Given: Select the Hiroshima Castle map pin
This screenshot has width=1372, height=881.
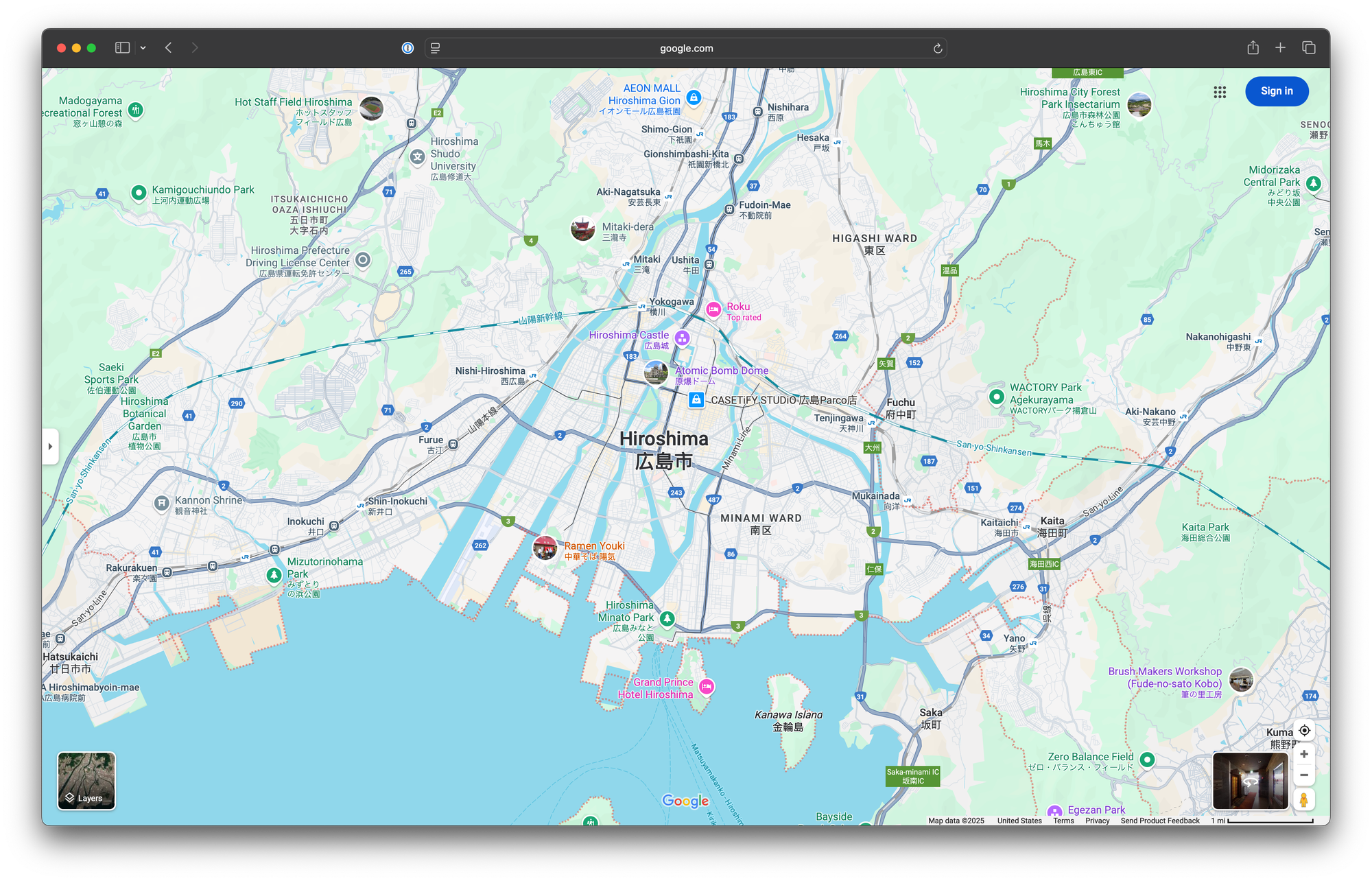Looking at the screenshot, I should pos(682,338).
